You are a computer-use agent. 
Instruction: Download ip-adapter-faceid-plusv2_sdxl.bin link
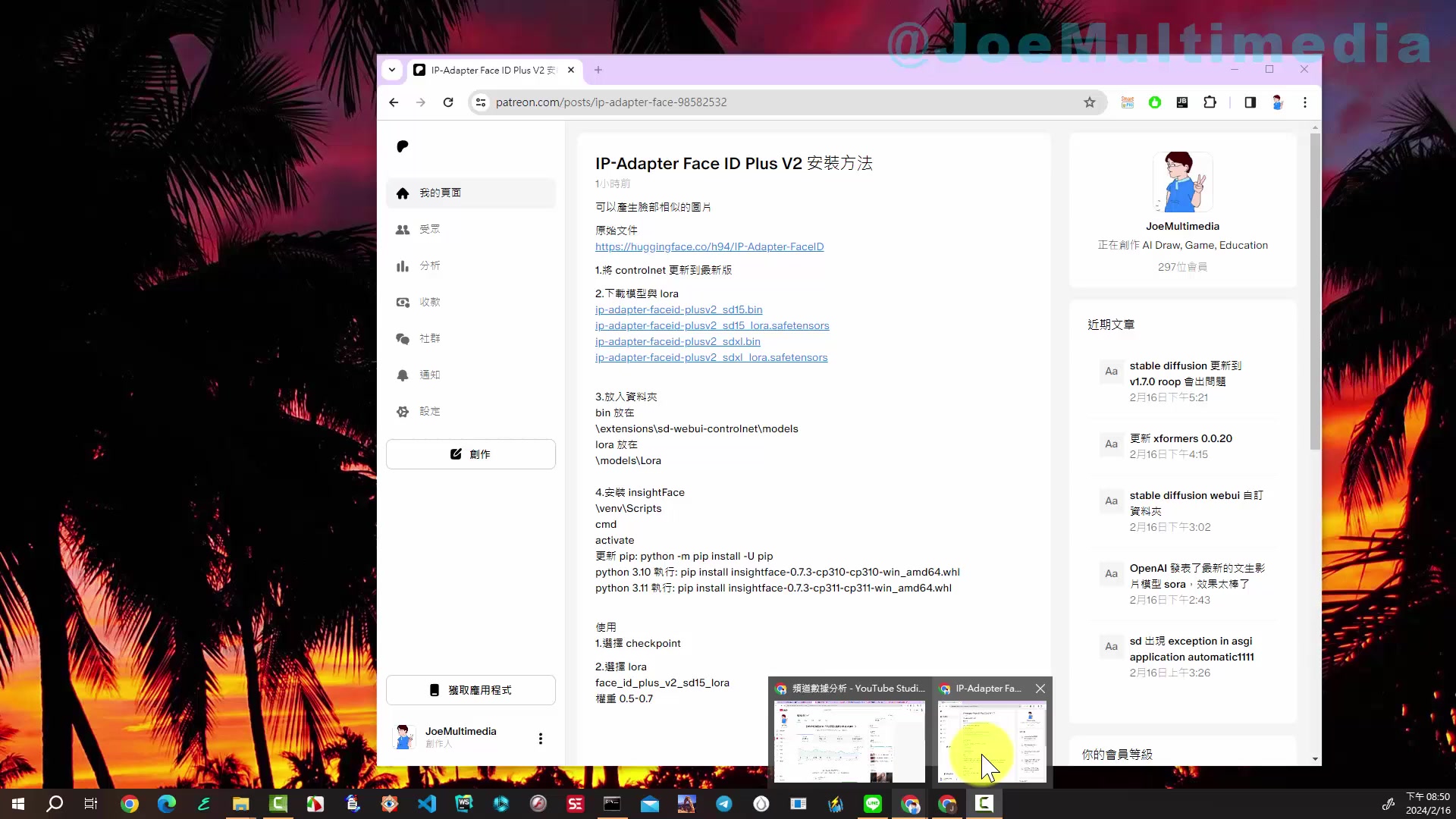click(677, 341)
